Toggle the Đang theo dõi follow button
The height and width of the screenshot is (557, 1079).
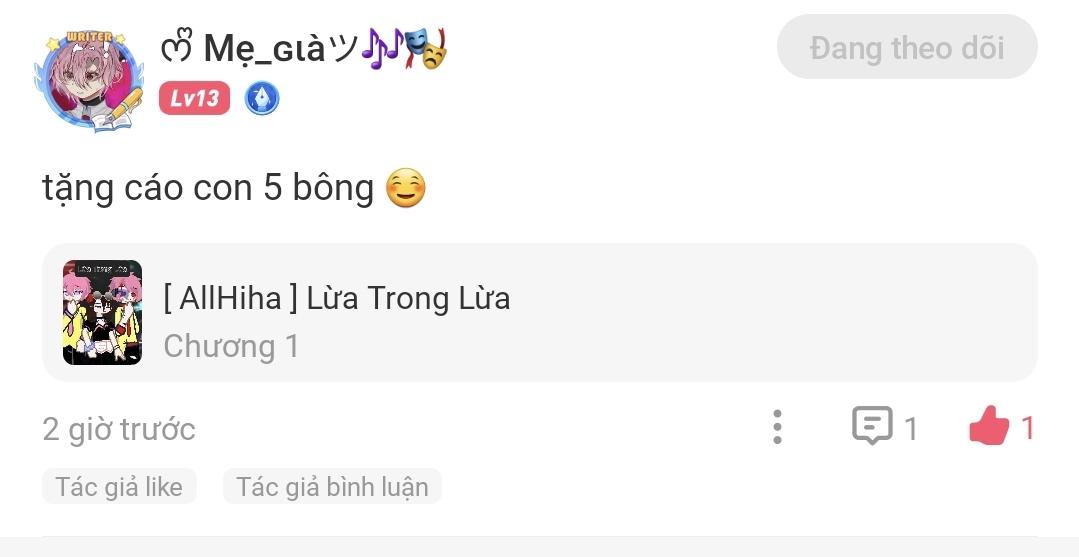point(906,47)
